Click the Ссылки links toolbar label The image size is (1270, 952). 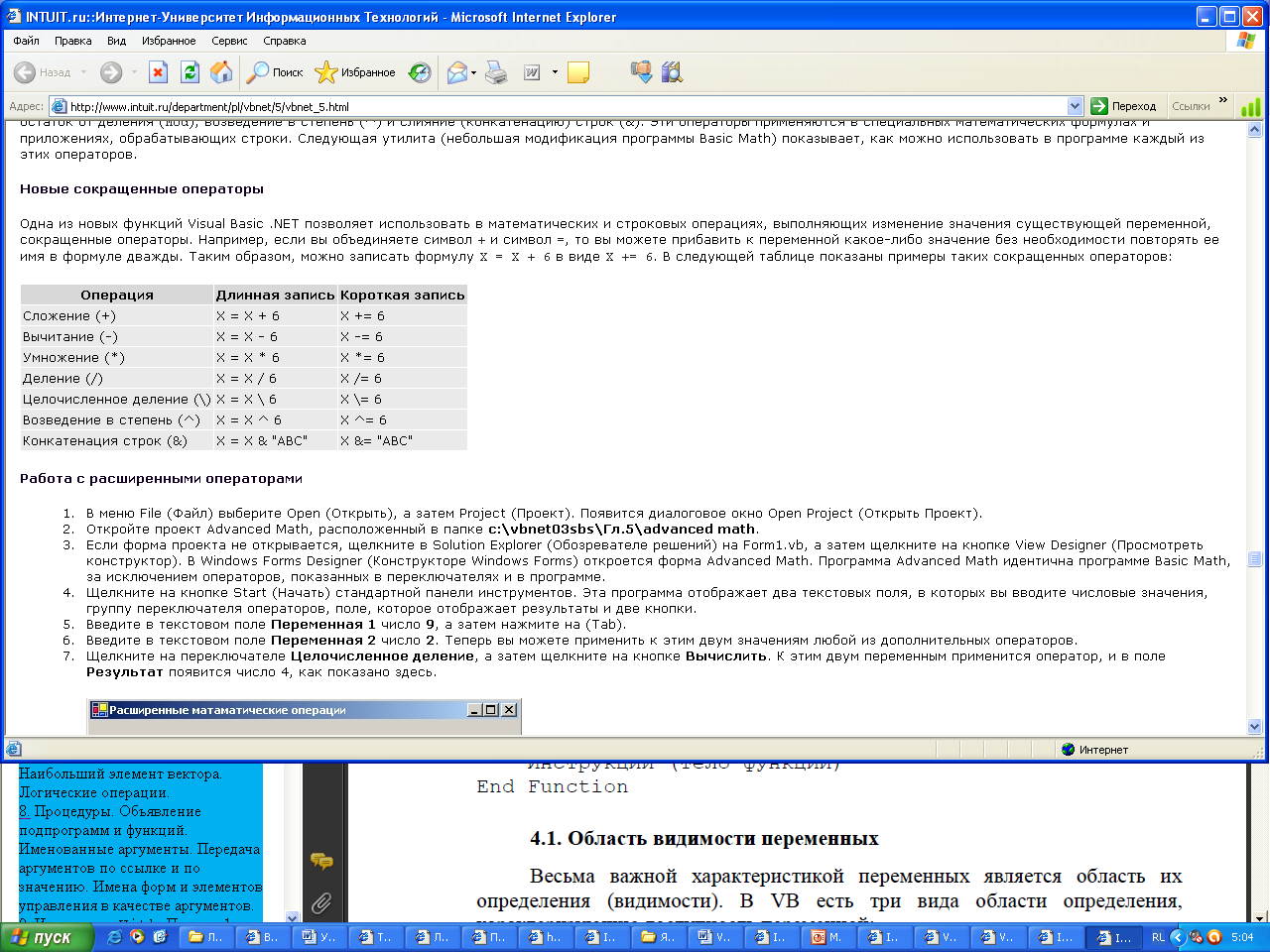[1191, 106]
